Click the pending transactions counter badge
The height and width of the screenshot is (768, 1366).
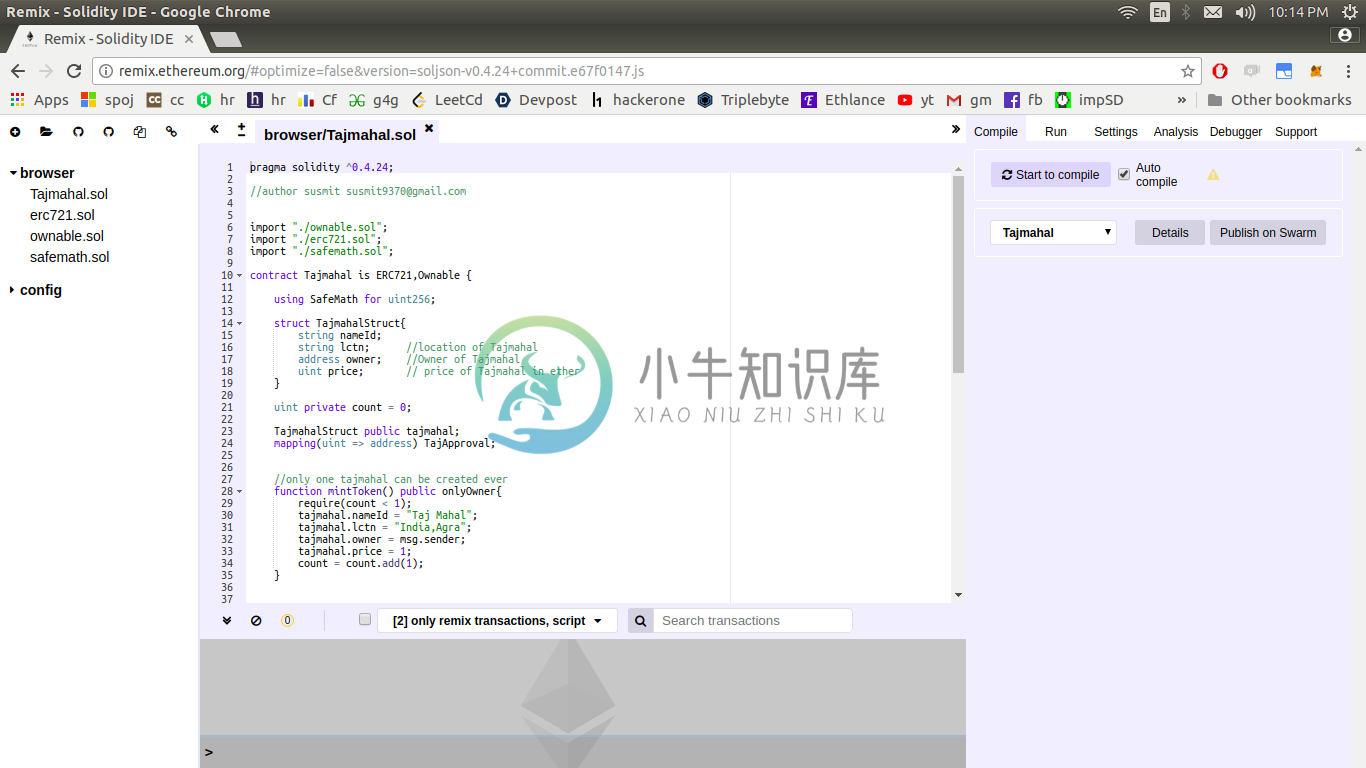[287, 620]
